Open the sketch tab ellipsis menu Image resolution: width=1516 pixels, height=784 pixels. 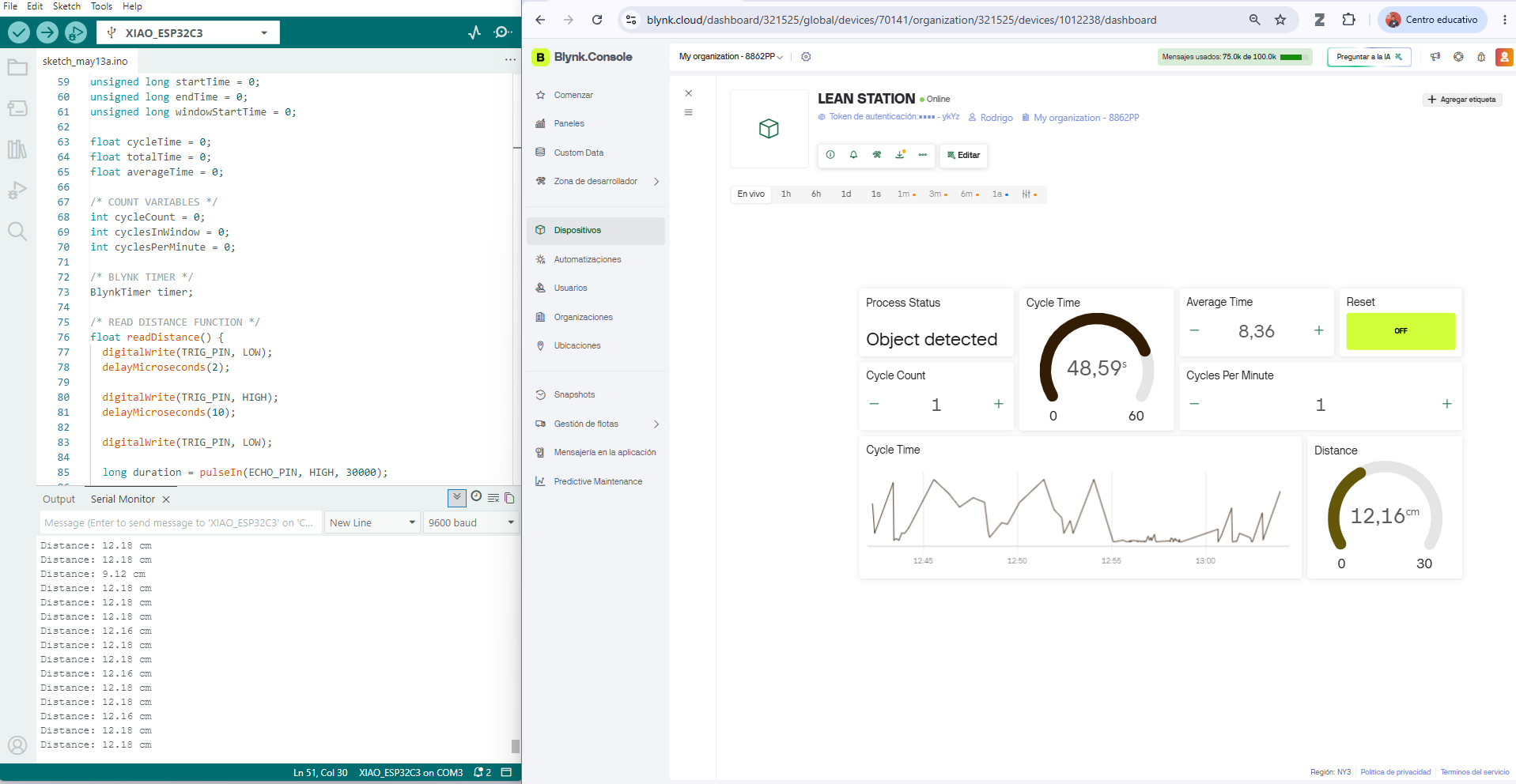[x=510, y=60]
